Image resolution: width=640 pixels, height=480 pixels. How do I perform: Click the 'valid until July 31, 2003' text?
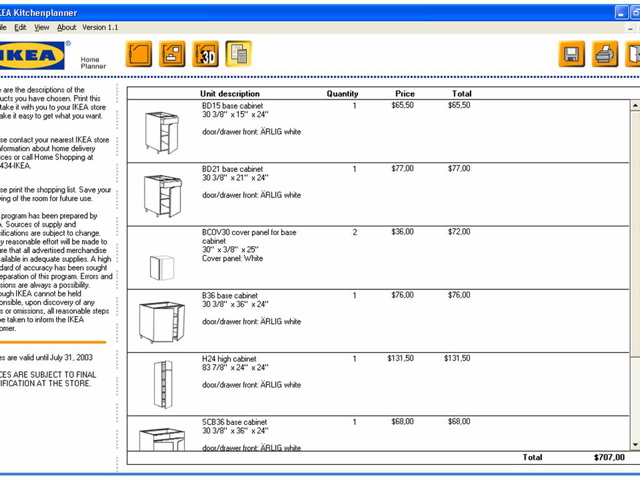coord(56,358)
